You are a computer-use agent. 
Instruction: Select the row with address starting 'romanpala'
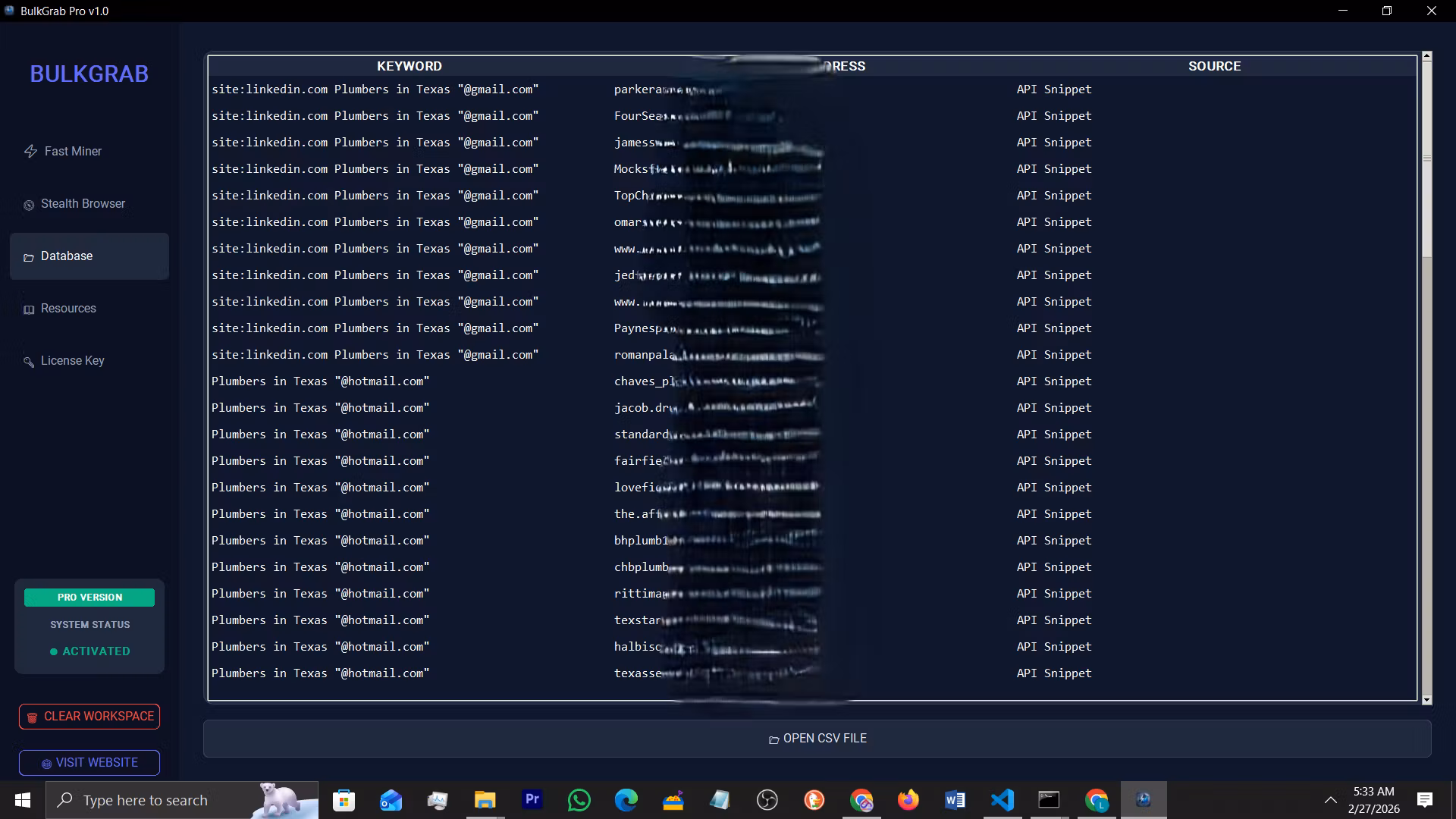[x=812, y=355]
